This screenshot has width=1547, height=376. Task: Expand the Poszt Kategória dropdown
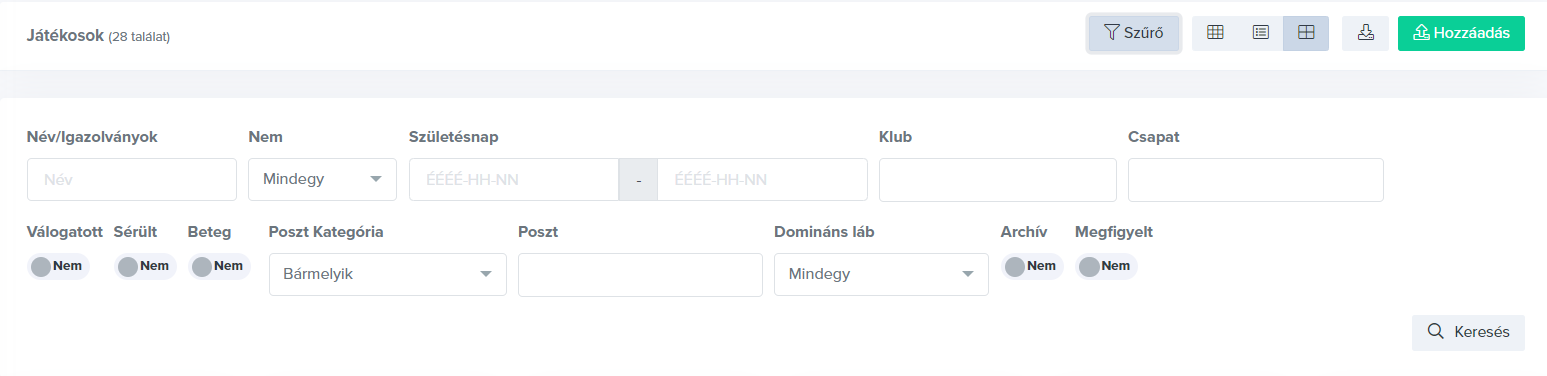[x=388, y=274]
